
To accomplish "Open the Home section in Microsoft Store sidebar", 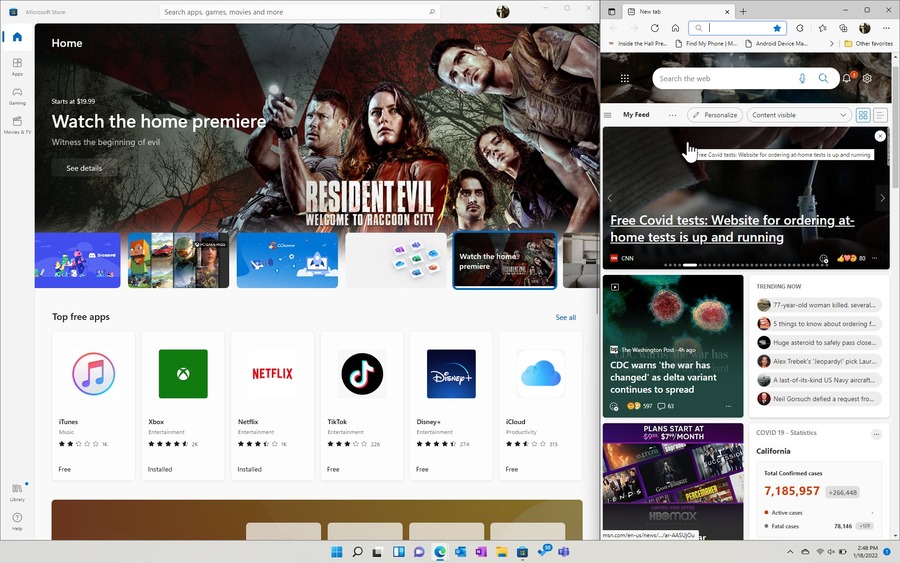I will click(17, 37).
